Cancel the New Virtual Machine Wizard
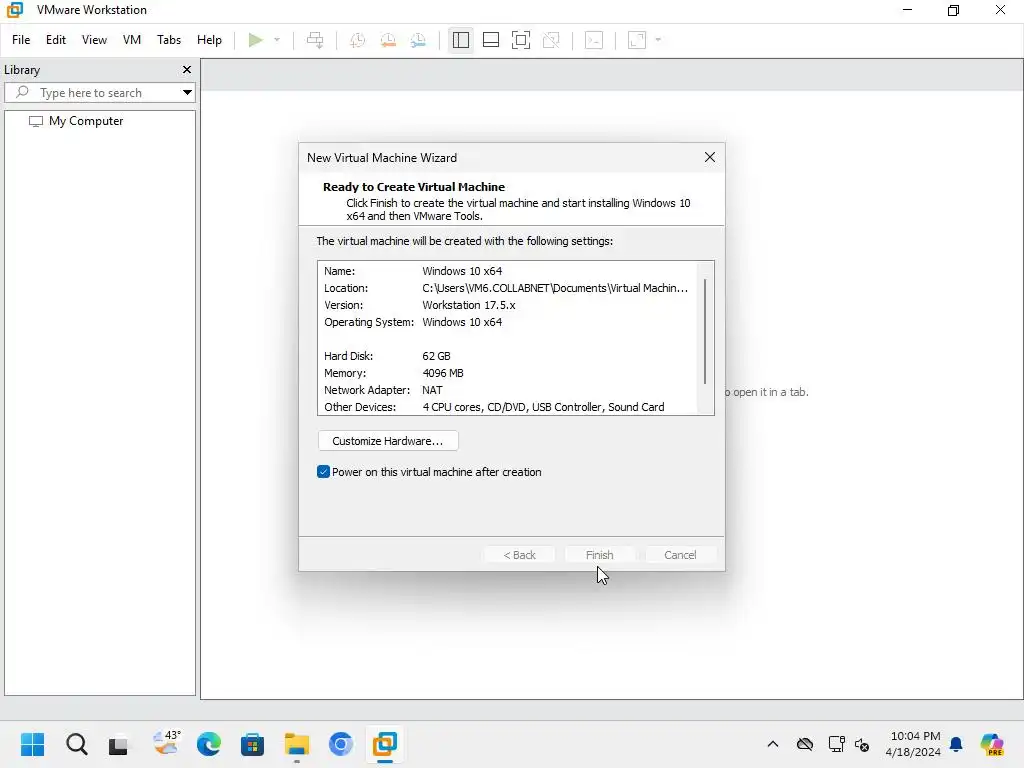Screen dimensions: 1024x768 pyautogui.click(x=680, y=555)
